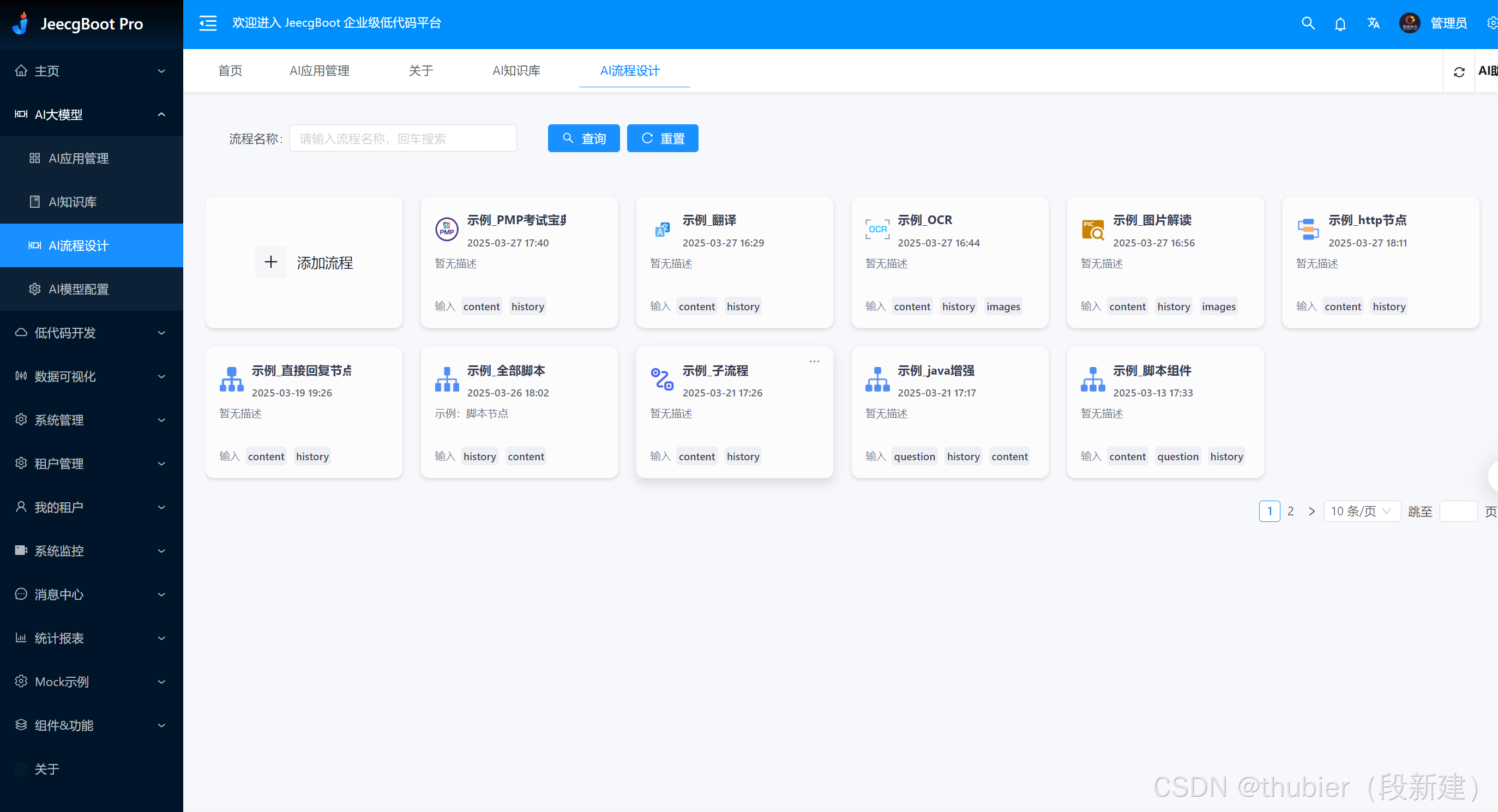Collapse the sidebar with menu fold icon
1498x812 pixels.
[208, 23]
